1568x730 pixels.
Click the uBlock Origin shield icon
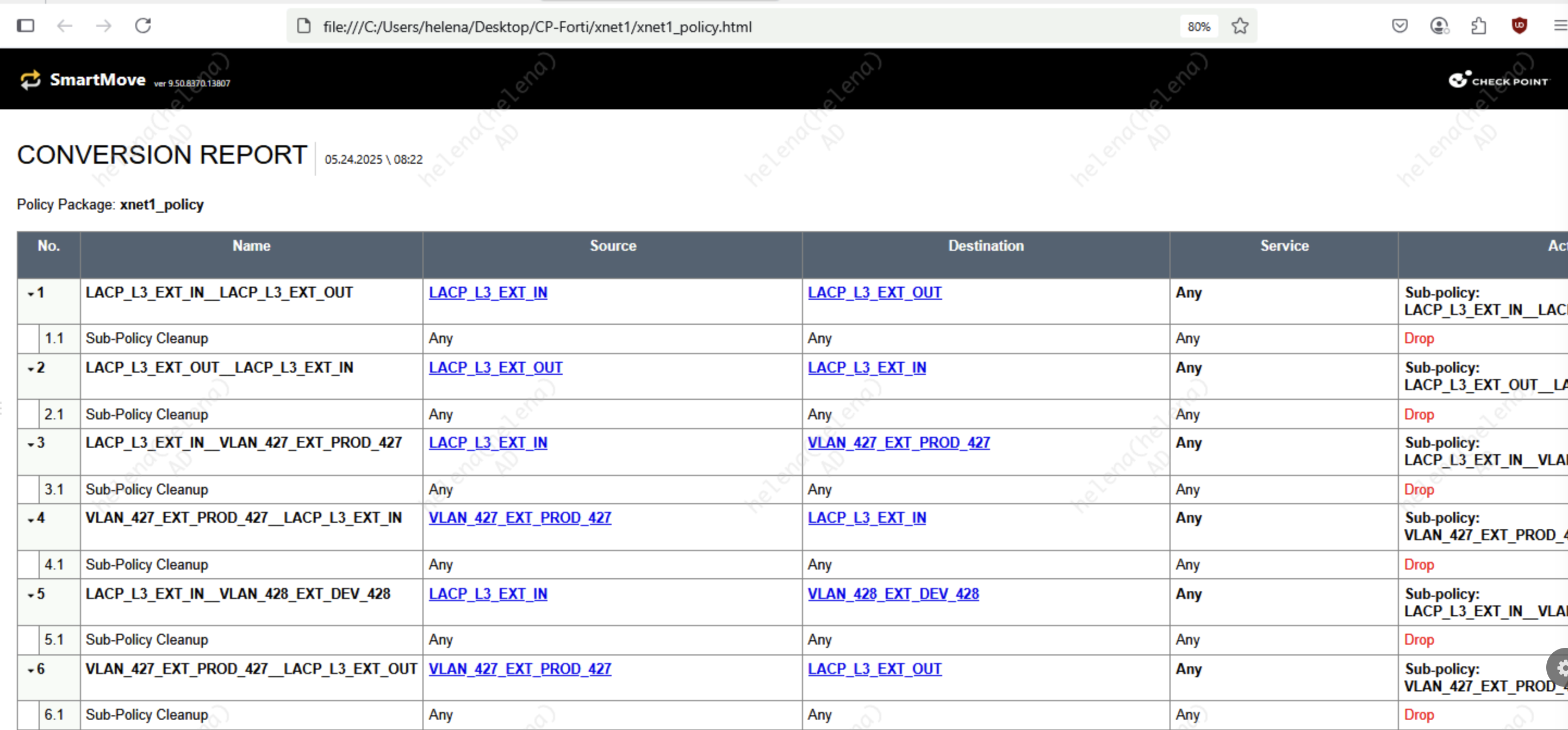(x=1519, y=26)
